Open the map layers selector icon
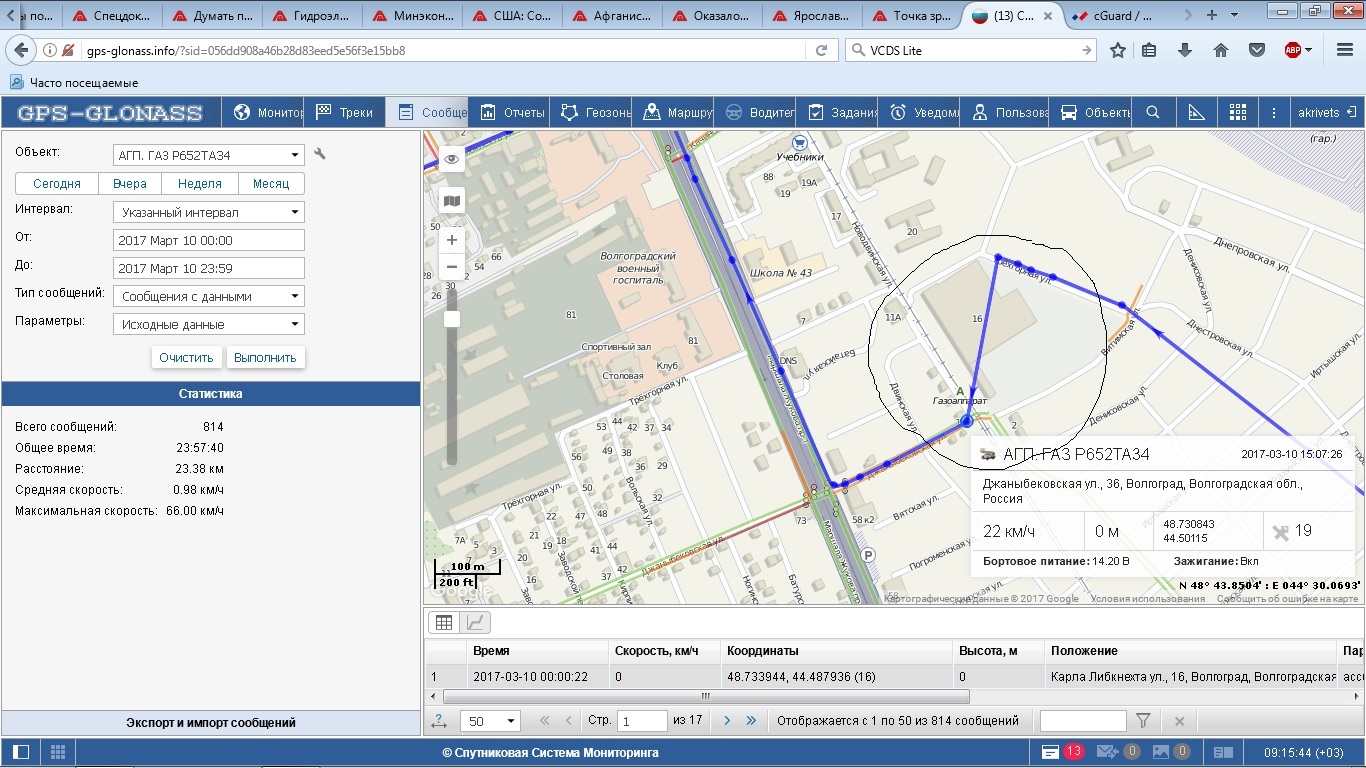Screen dimensions: 1366x768 452,201
